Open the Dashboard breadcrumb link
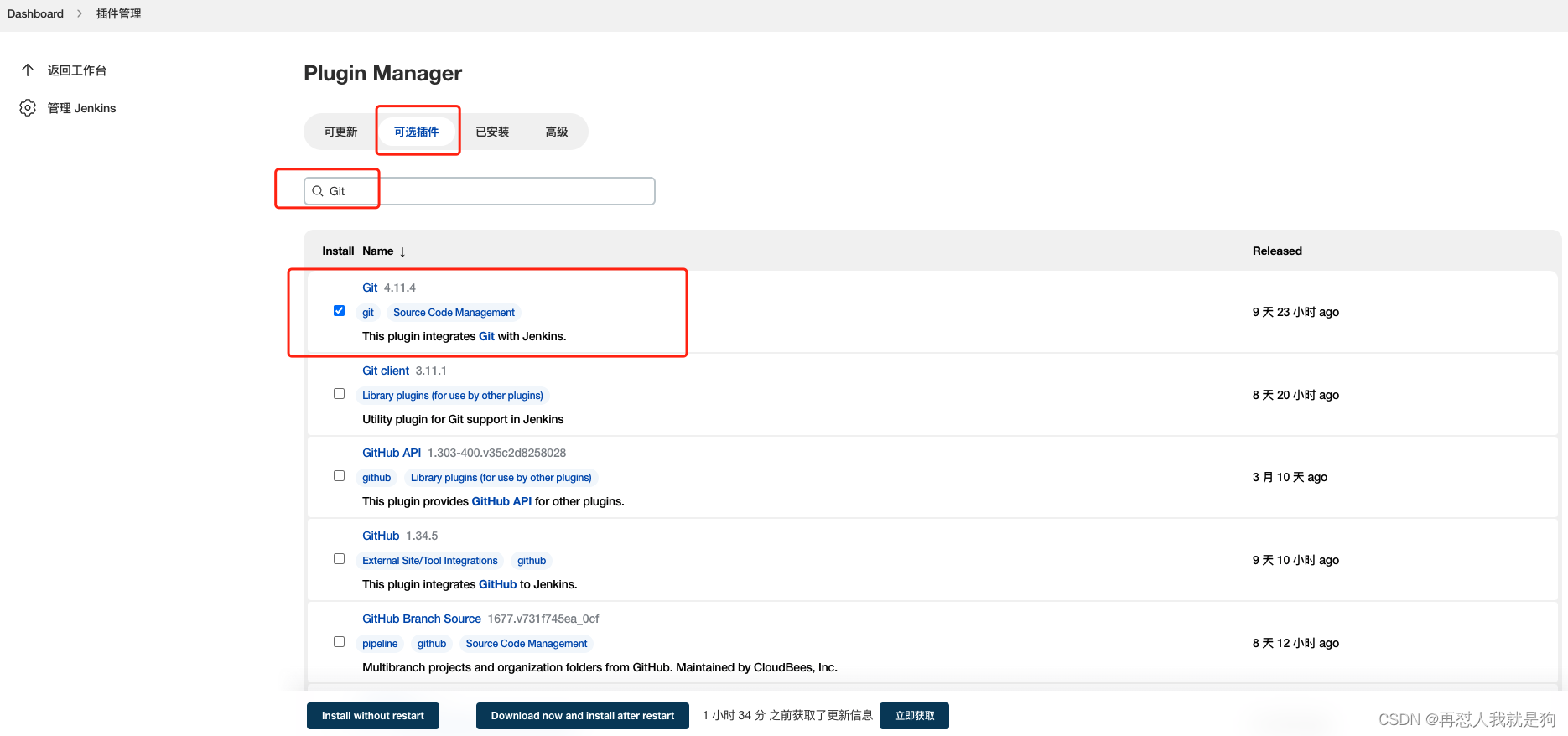Screen dimensions: 1568x736 (x=35, y=13)
